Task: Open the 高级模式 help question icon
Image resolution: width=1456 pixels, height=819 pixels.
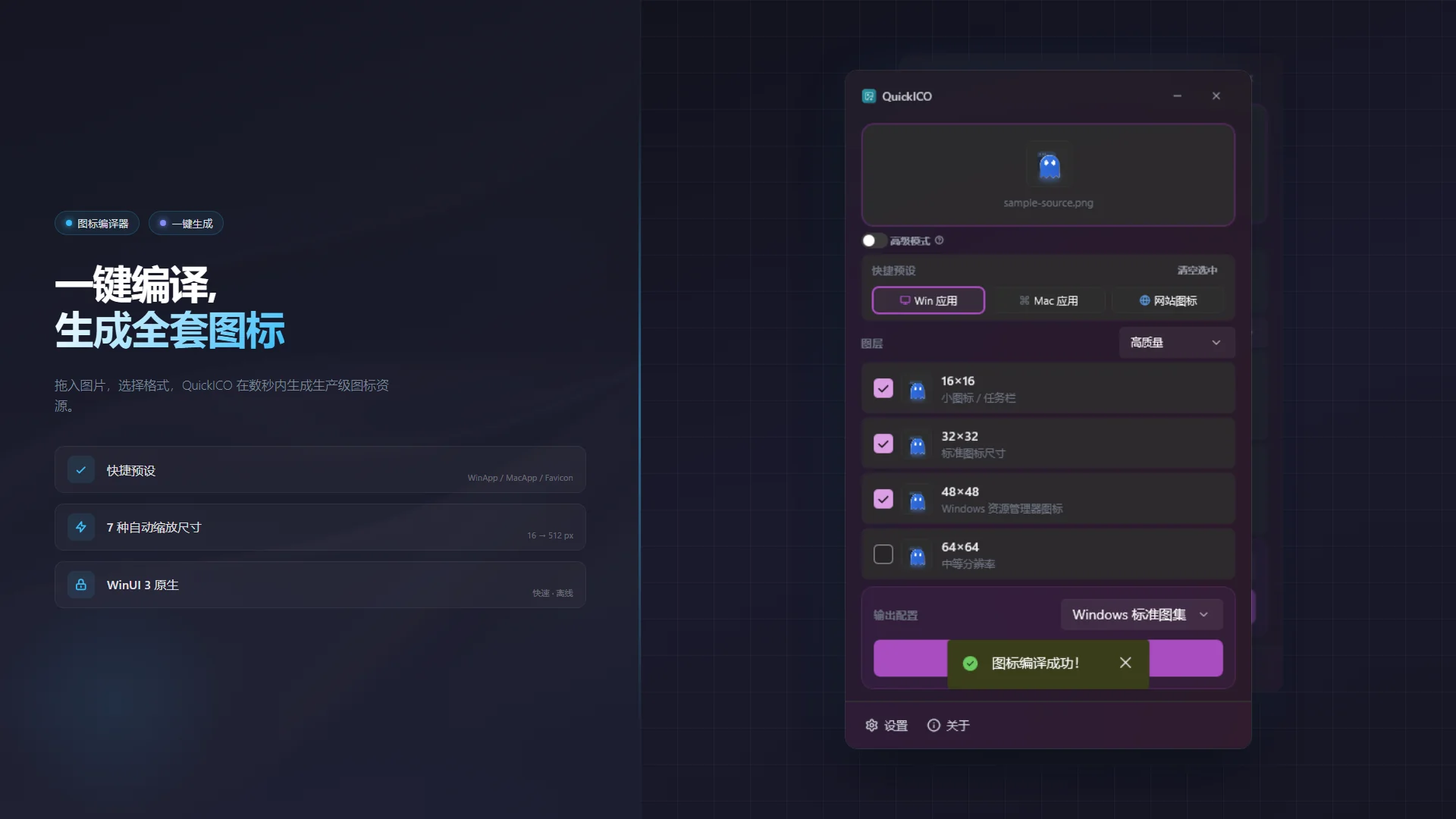Action: (939, 240)
